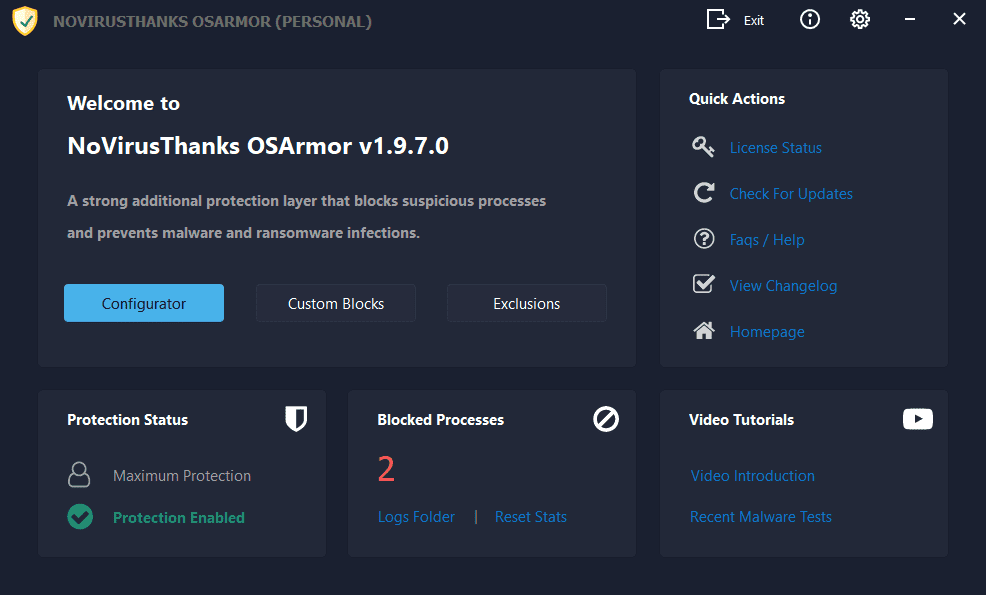The image size is (986, 595).
Task: Click the user profile icon beside Maximum Protection
Action: 79,475
